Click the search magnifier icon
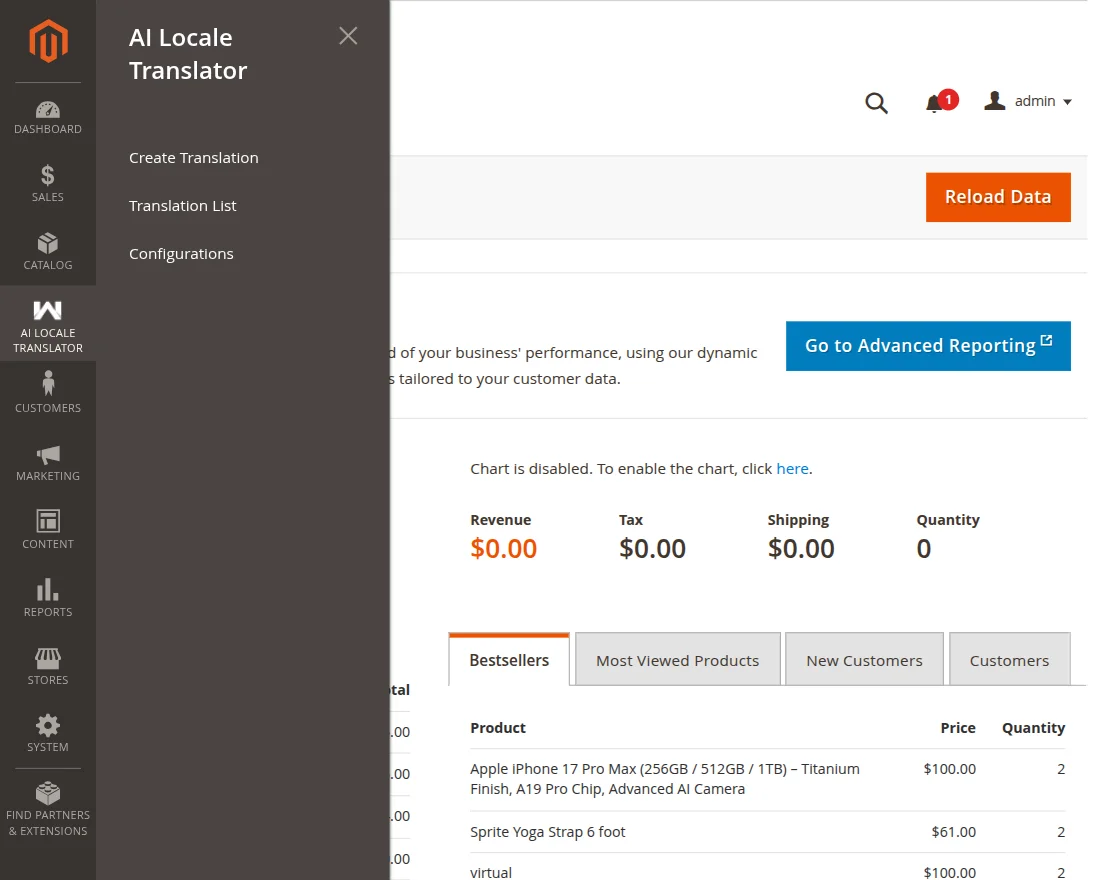The image size is (1120, 880). point(876,103)
